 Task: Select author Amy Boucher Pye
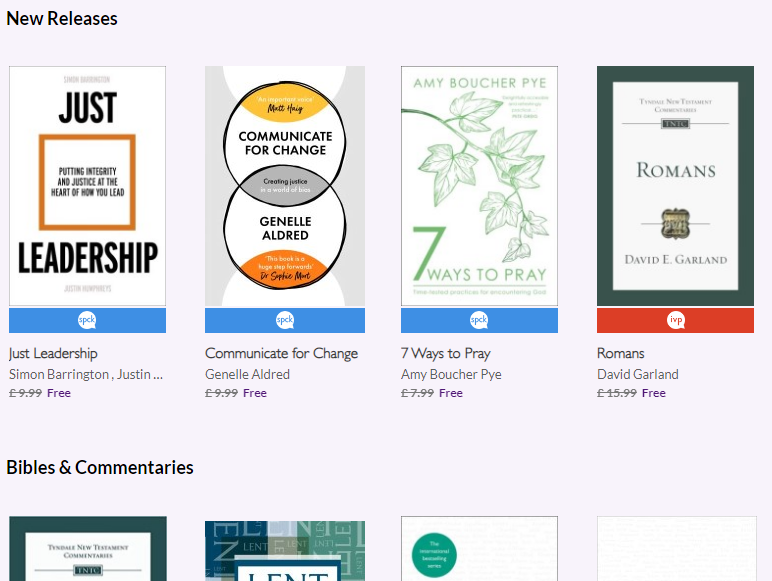pyautogui.click(x=451, y=375)
